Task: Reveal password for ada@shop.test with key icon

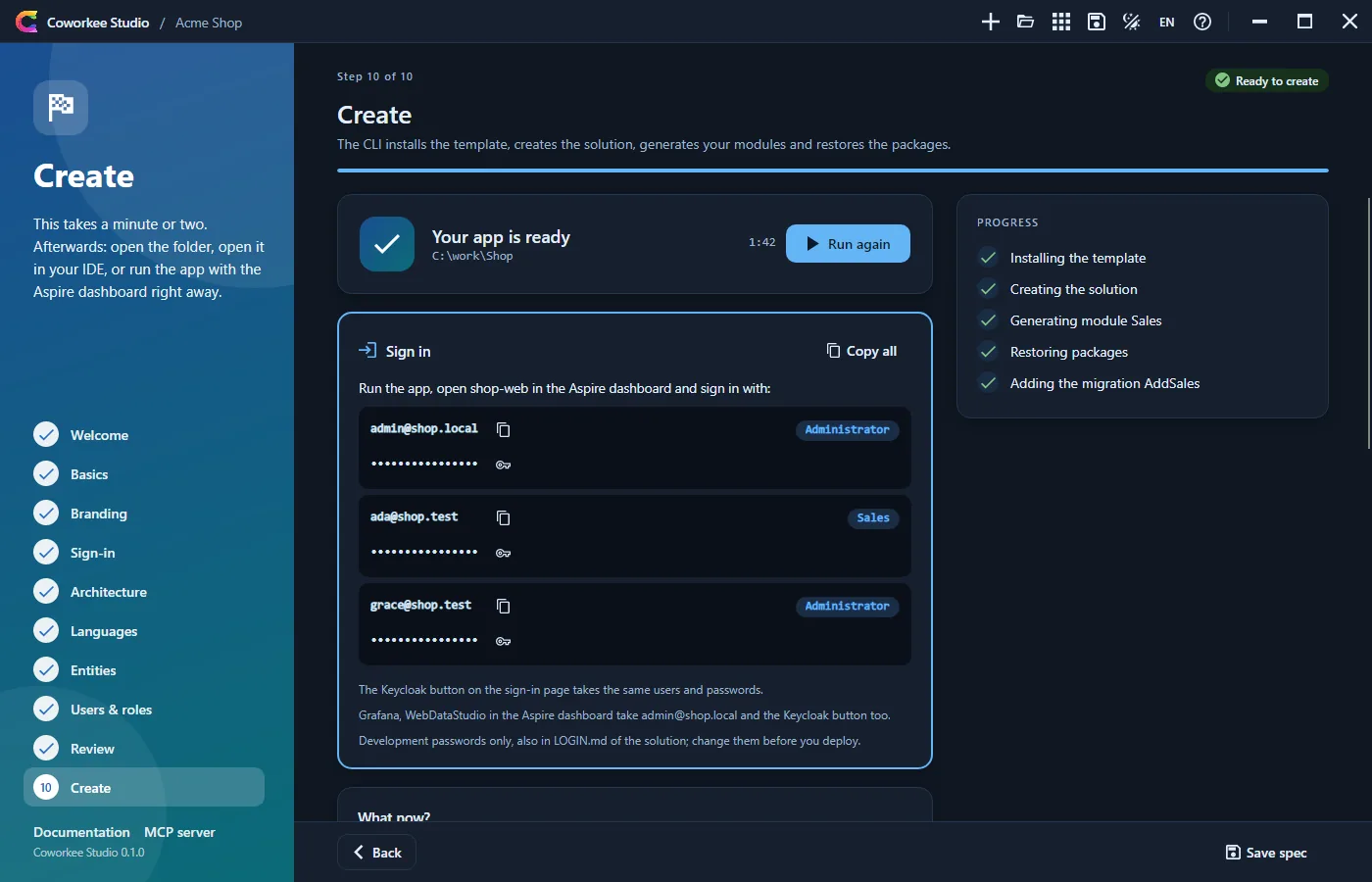Action: pyautogui.click(x=504, y=553)
